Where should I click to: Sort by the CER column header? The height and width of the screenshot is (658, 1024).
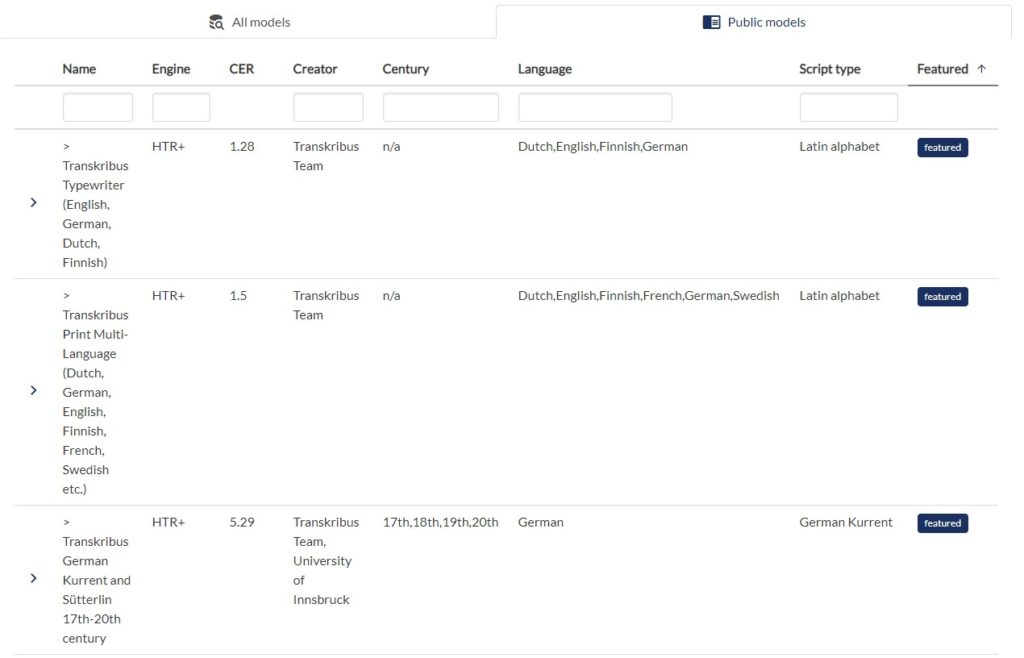coord(242,69)
